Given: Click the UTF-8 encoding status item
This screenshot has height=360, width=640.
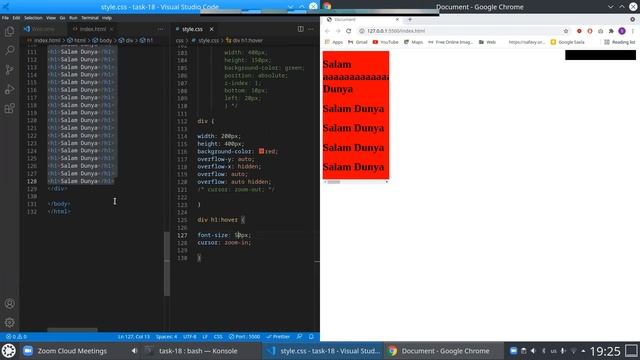Looking at the screenshot, I should click(190, 337).
